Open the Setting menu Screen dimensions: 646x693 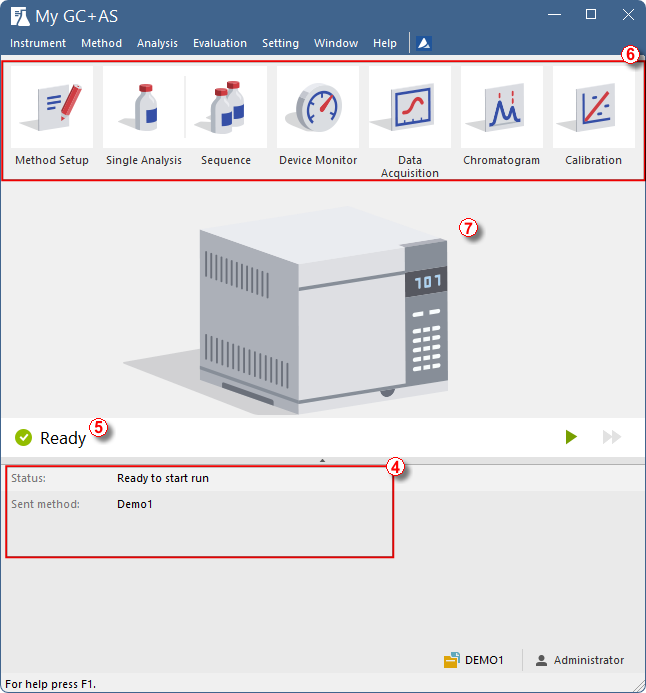pos(280,43)
